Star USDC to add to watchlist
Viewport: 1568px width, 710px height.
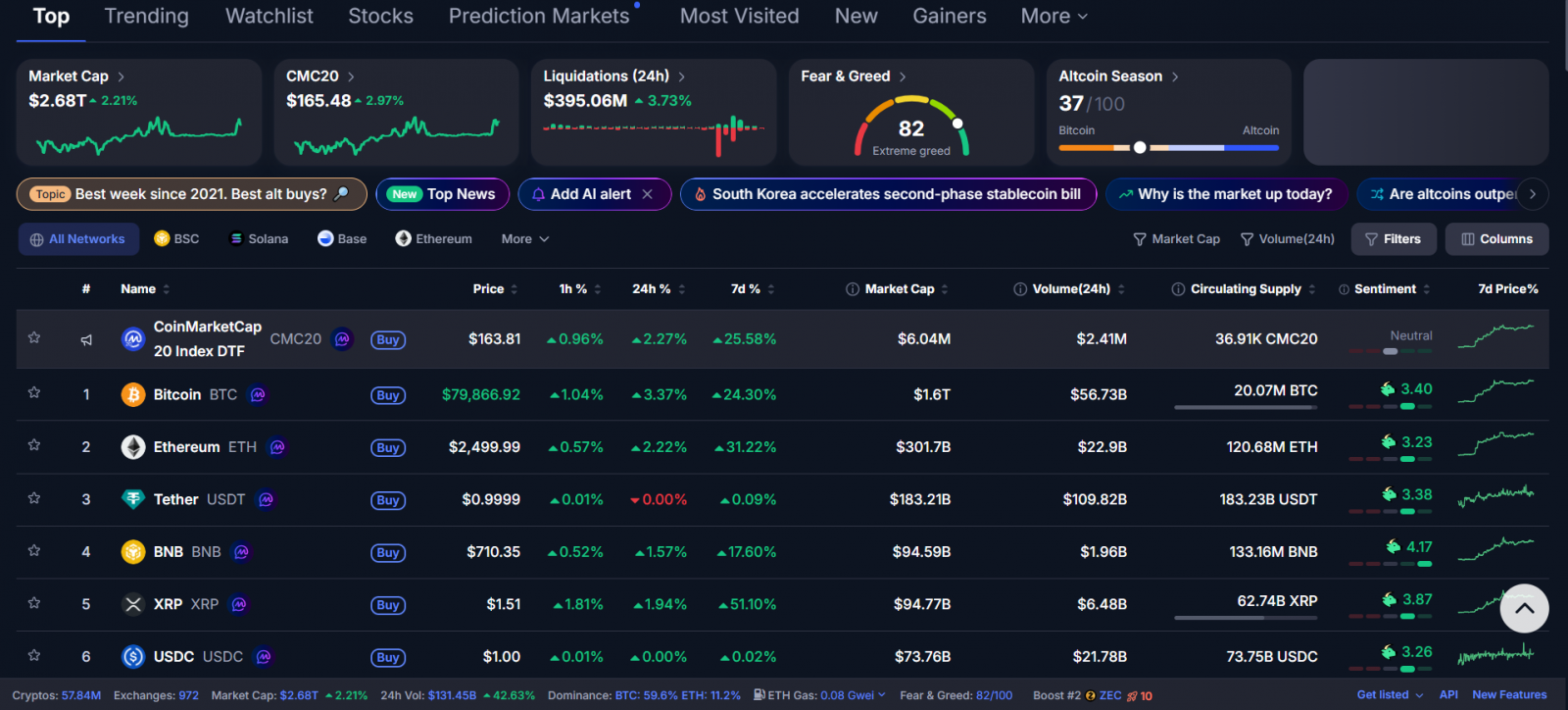coord(34,655)
